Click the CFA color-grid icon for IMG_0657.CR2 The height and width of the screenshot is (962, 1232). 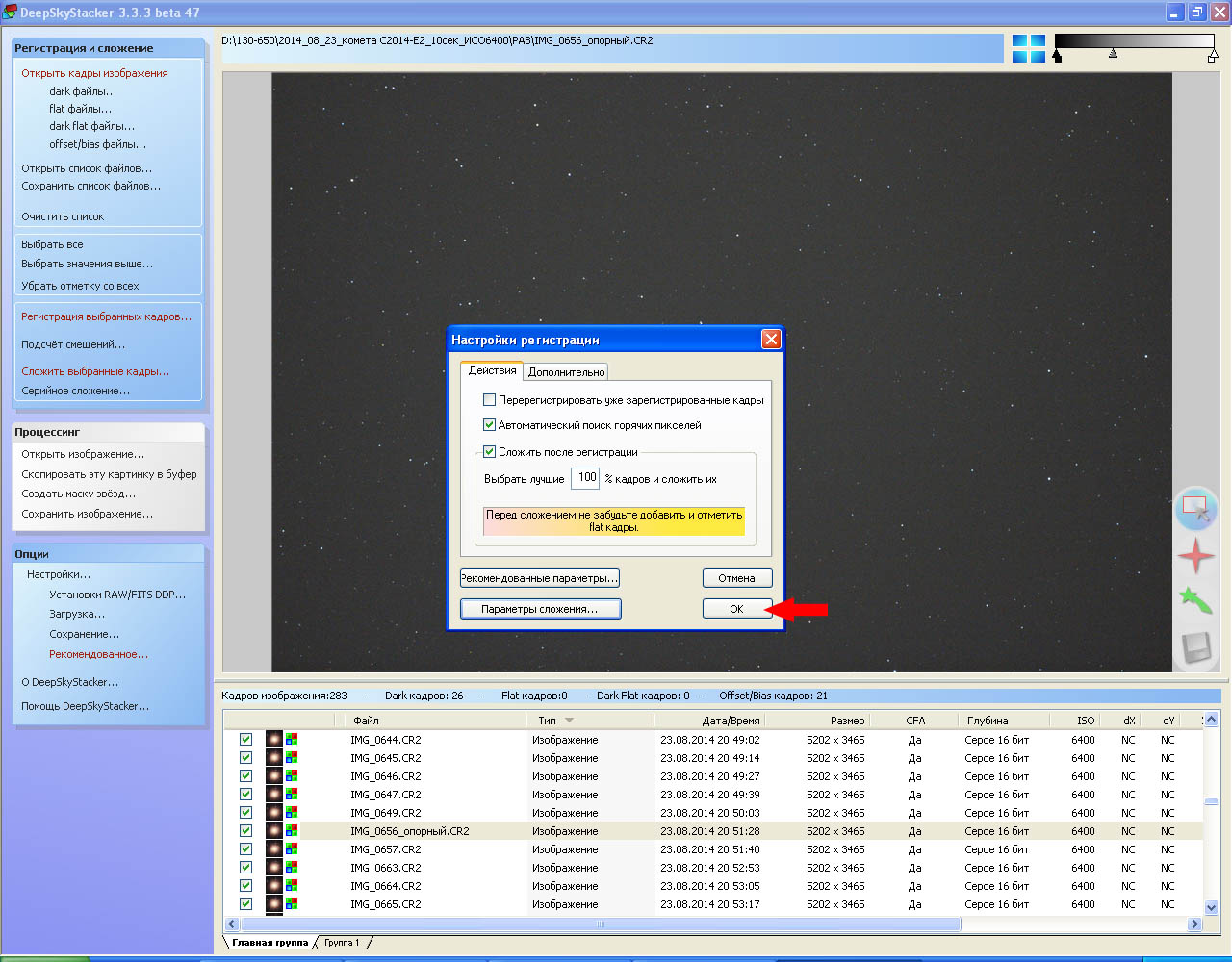(x=292, y=849)
